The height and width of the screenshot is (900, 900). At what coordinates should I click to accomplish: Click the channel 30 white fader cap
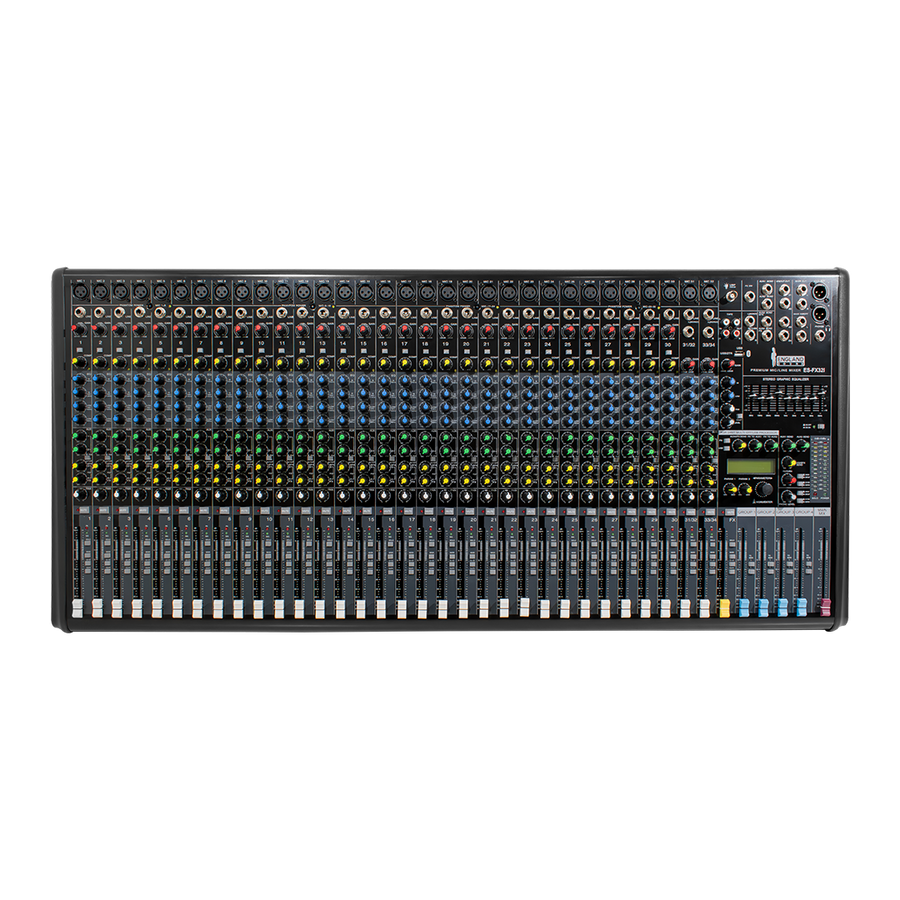(665, 608)
